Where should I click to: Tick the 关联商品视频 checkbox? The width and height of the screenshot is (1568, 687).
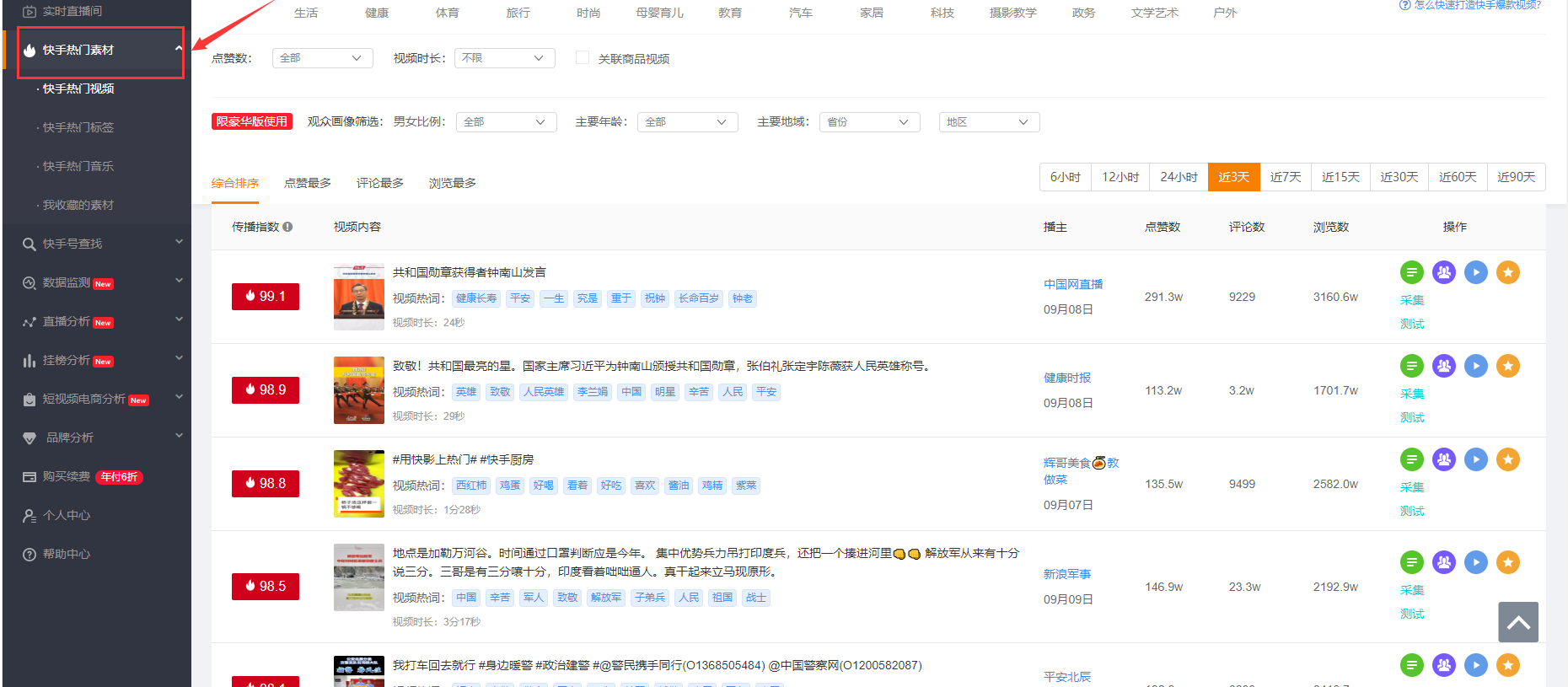click(x=583, y=57)
